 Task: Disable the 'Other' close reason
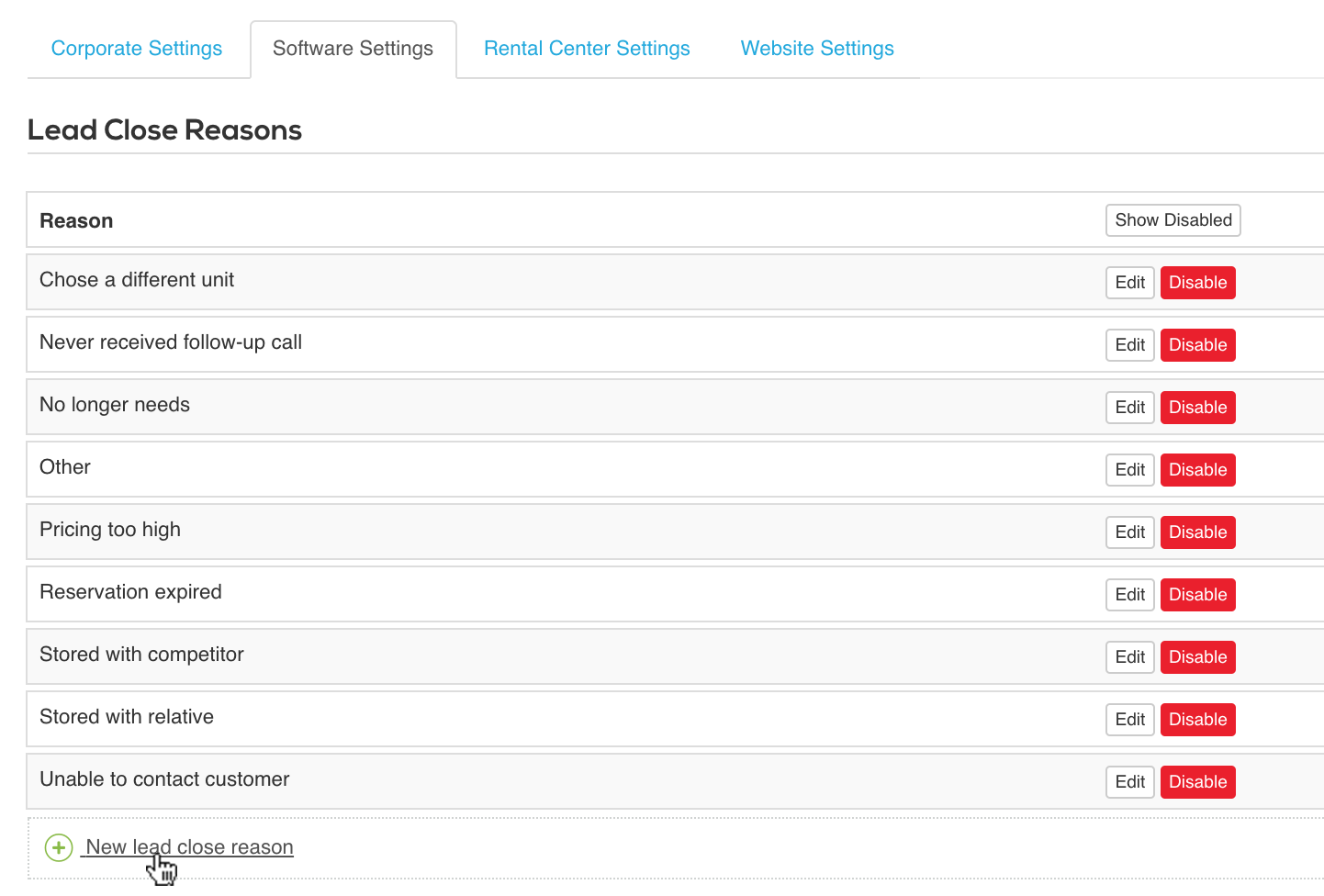click(1197, 469)
